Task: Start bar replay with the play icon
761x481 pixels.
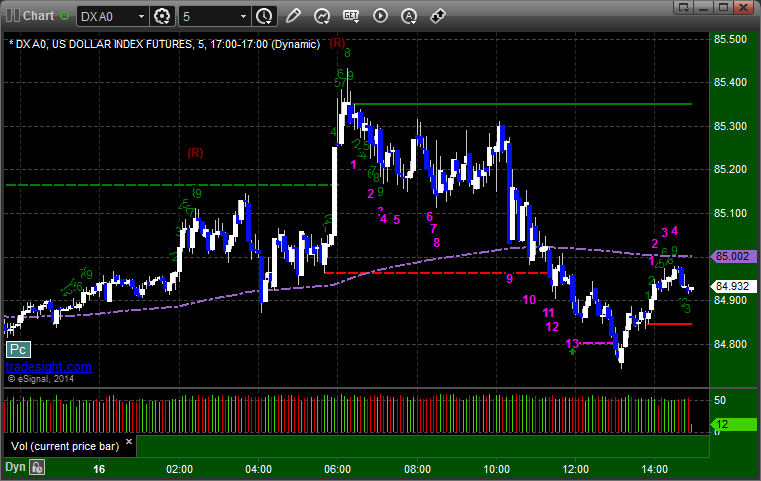Action: (x=380, y=16)
